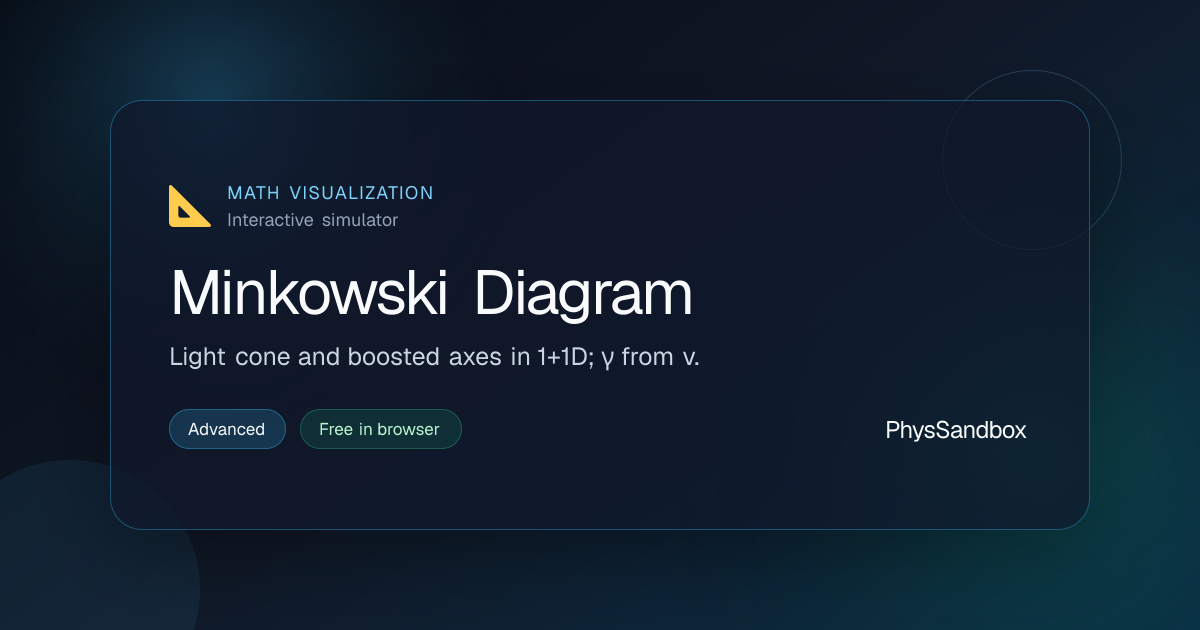Click the Interactive simulator subtitle
The image size is (1200, 630).
[312, 220]
